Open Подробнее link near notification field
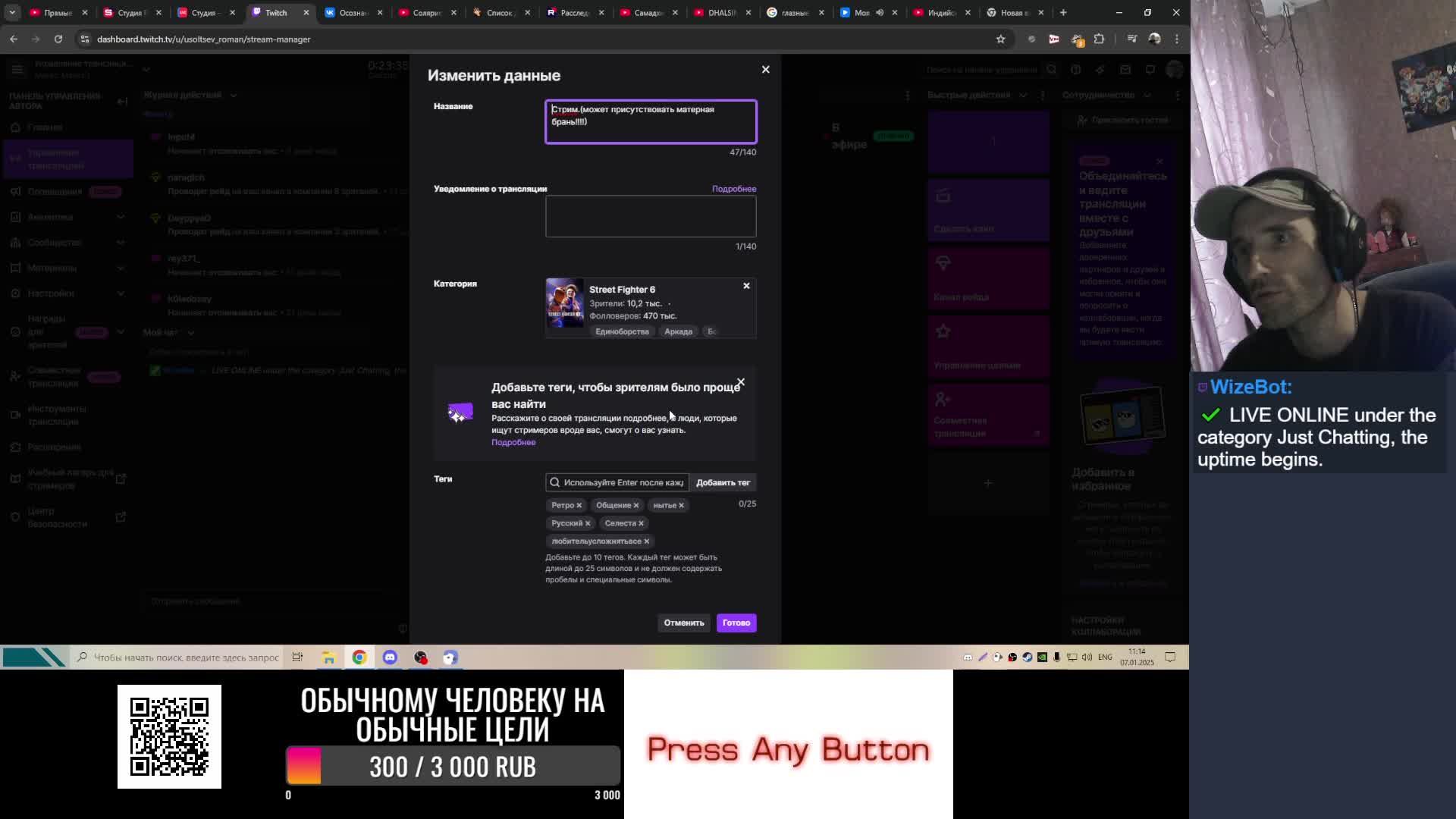 733,189
